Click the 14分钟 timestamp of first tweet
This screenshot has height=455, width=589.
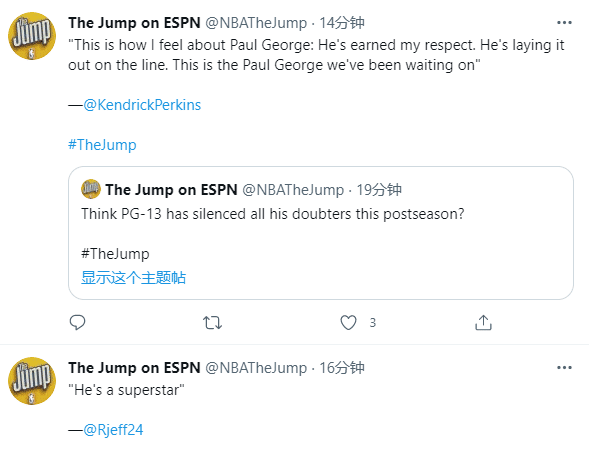point(341,23)
